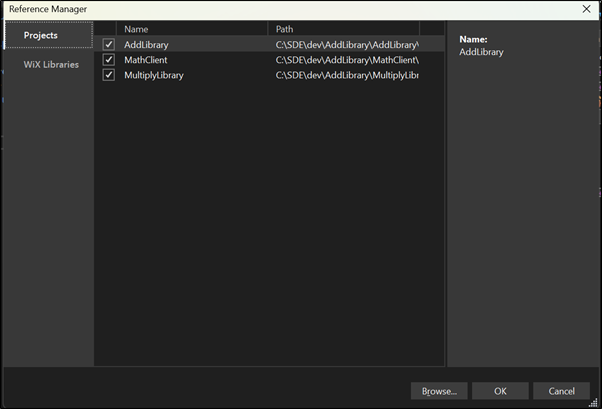
Task: Sort list by Path column header
Action: (x=344, y=29)
